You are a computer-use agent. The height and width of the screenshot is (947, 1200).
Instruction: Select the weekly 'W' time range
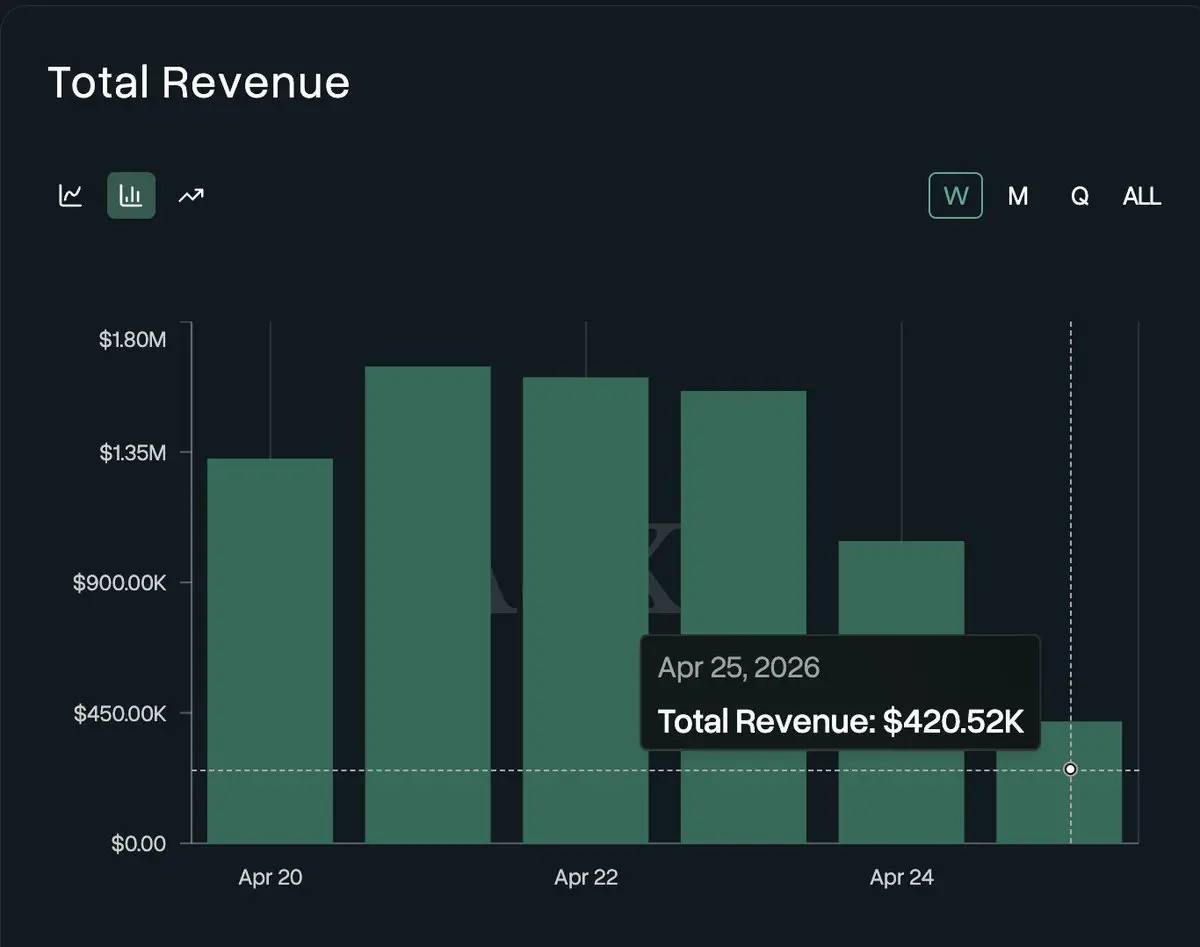(x=955, y=196)
